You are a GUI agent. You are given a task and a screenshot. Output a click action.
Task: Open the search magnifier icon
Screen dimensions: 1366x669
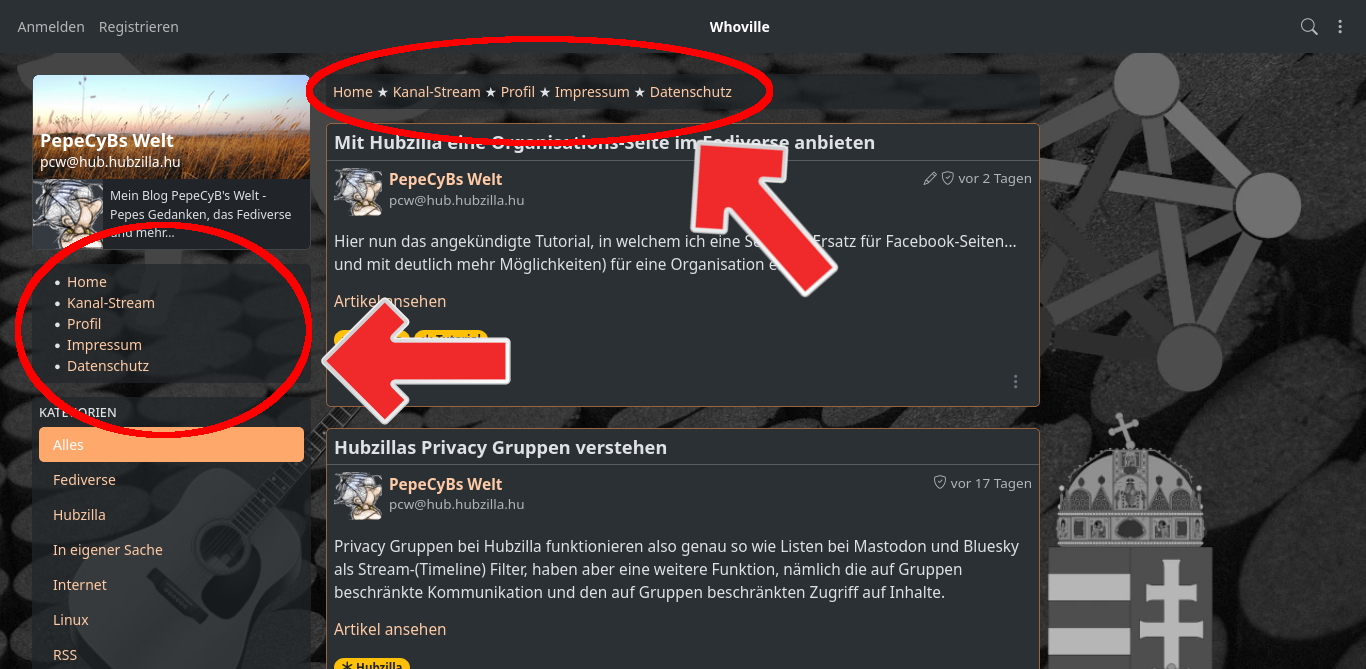point(1309,27)
